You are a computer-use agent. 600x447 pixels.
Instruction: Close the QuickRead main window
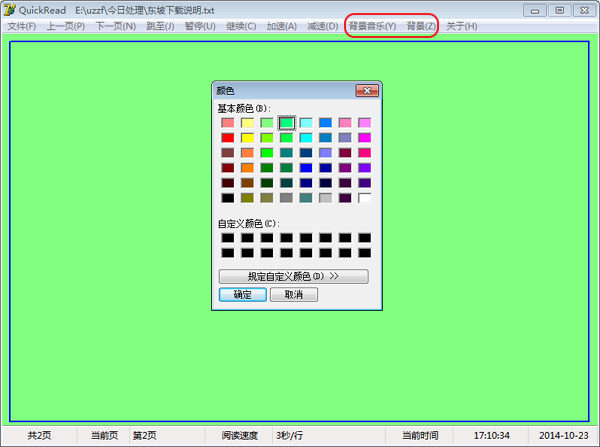coord(584,11)
